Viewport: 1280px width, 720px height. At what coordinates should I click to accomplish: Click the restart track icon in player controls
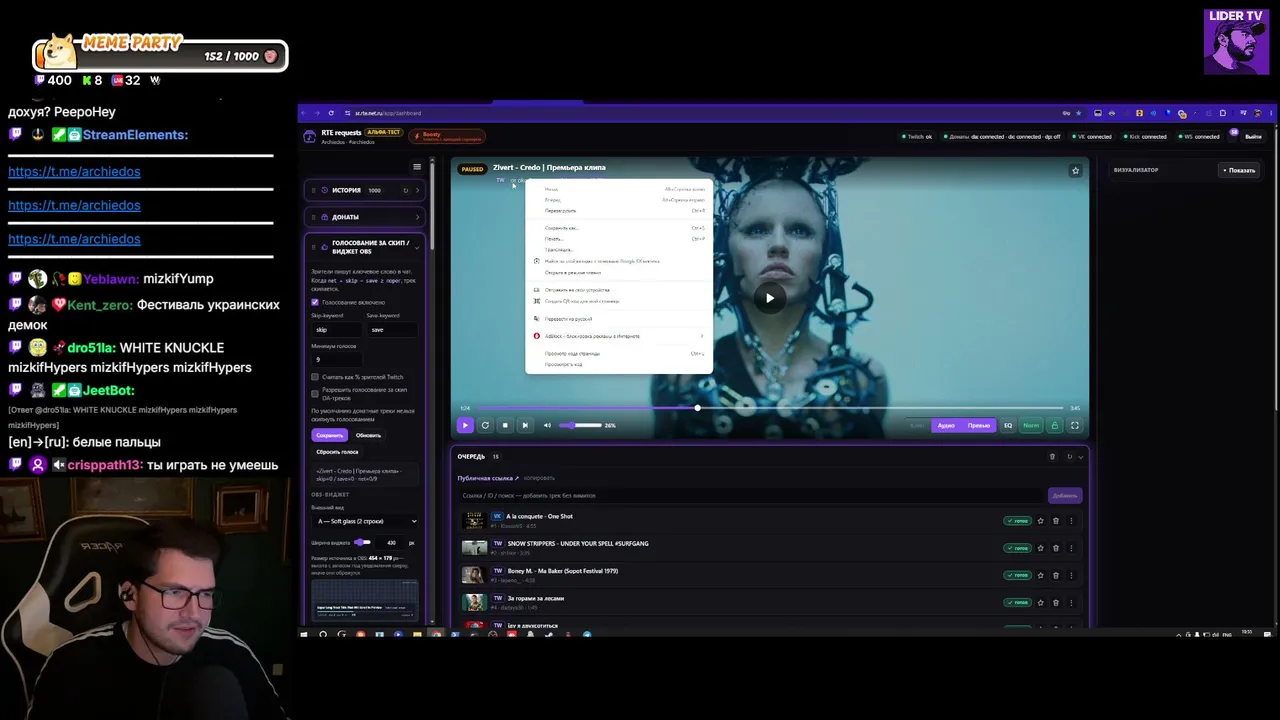[485, 425]
